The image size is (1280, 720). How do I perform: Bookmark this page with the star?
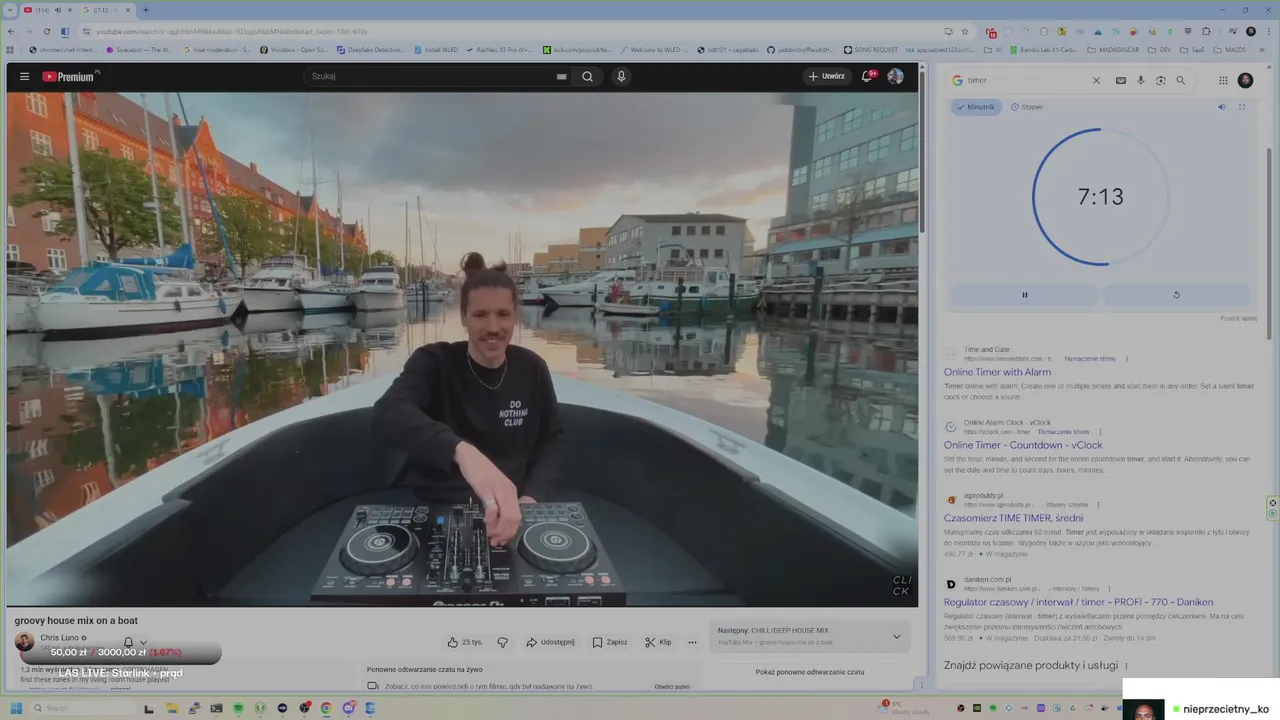click(x=964, y=31)
